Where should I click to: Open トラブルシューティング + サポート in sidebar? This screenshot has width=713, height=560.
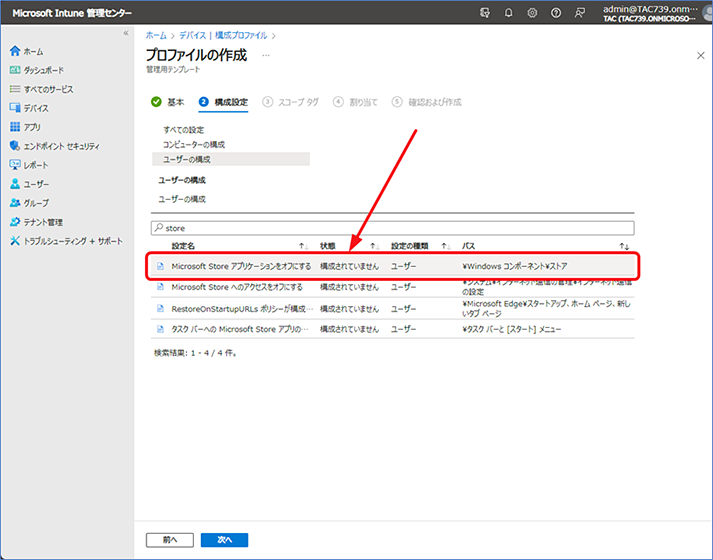pyautogui.click(x=66, y=241)
